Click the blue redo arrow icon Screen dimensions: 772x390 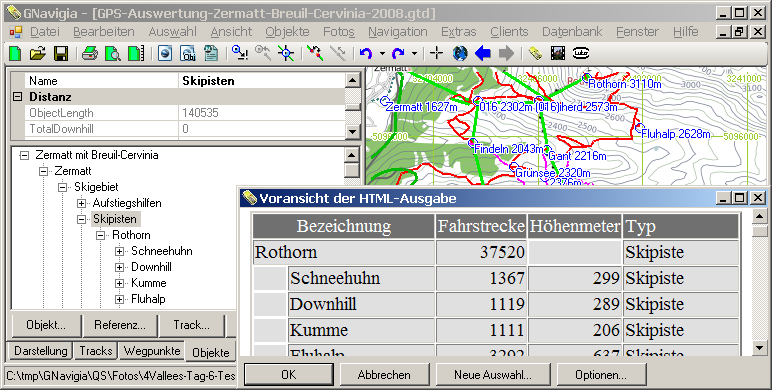[398, 53]
